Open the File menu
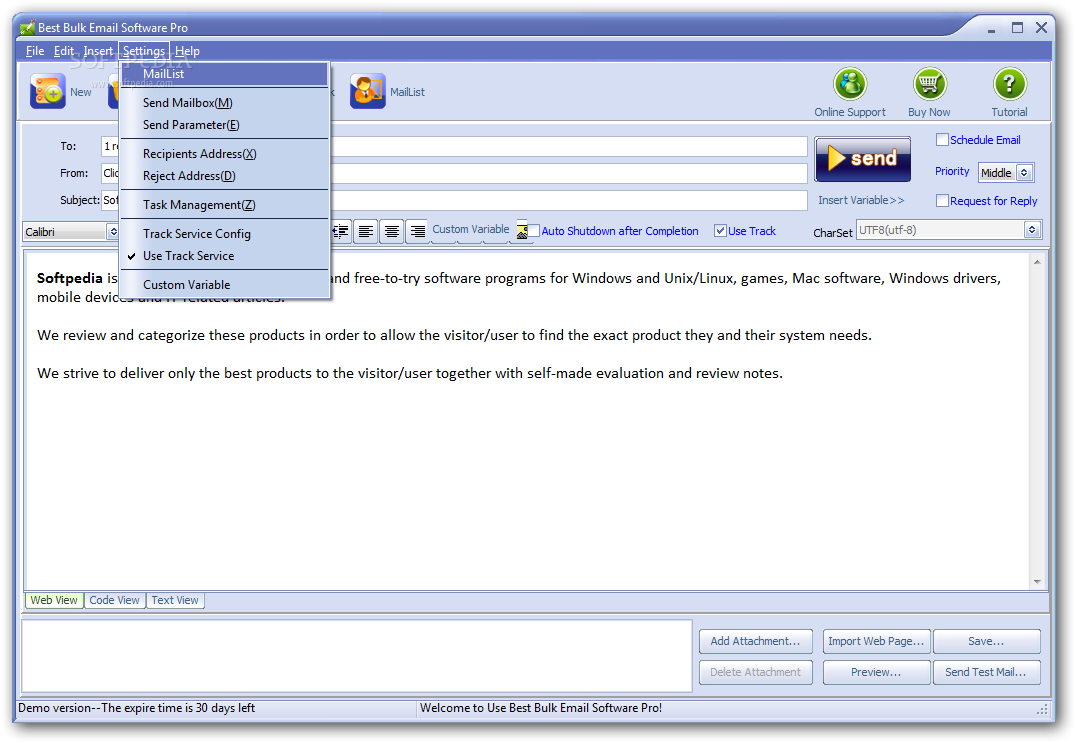This screenshot has height=743, width=1076. point(35,51)
